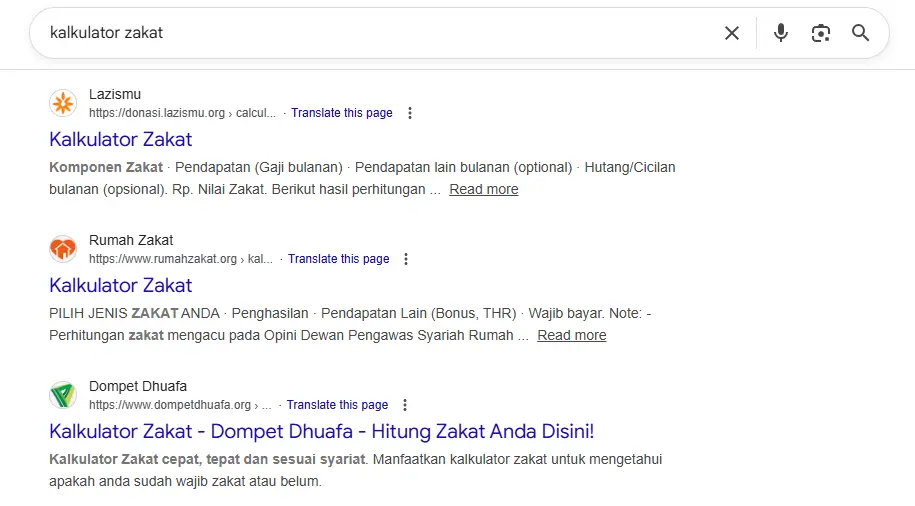Click the 'Rumah Zakat' site name
Viewport: 915px width, 506px height.
pyautogui.click(x=131, y=240)
